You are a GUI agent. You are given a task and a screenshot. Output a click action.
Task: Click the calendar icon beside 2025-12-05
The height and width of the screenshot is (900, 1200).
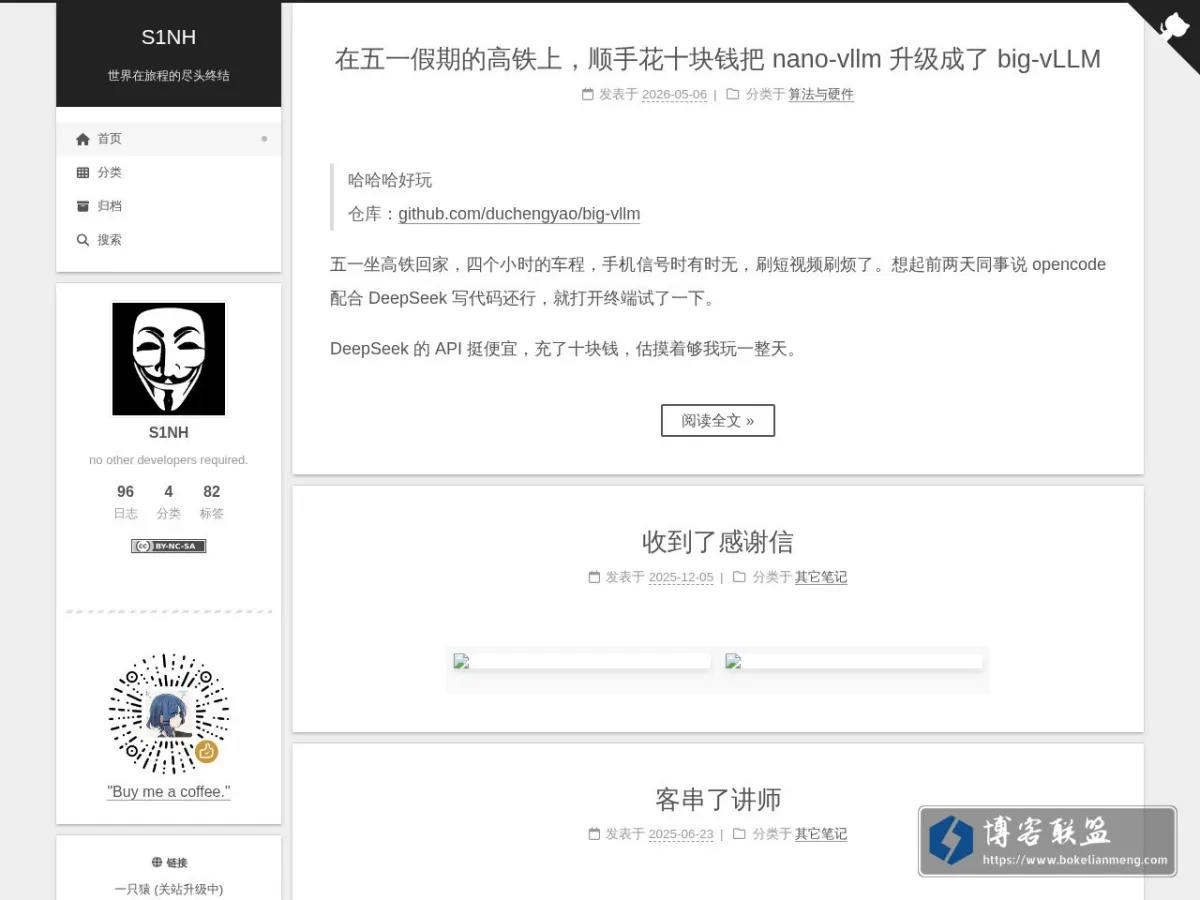595,577
